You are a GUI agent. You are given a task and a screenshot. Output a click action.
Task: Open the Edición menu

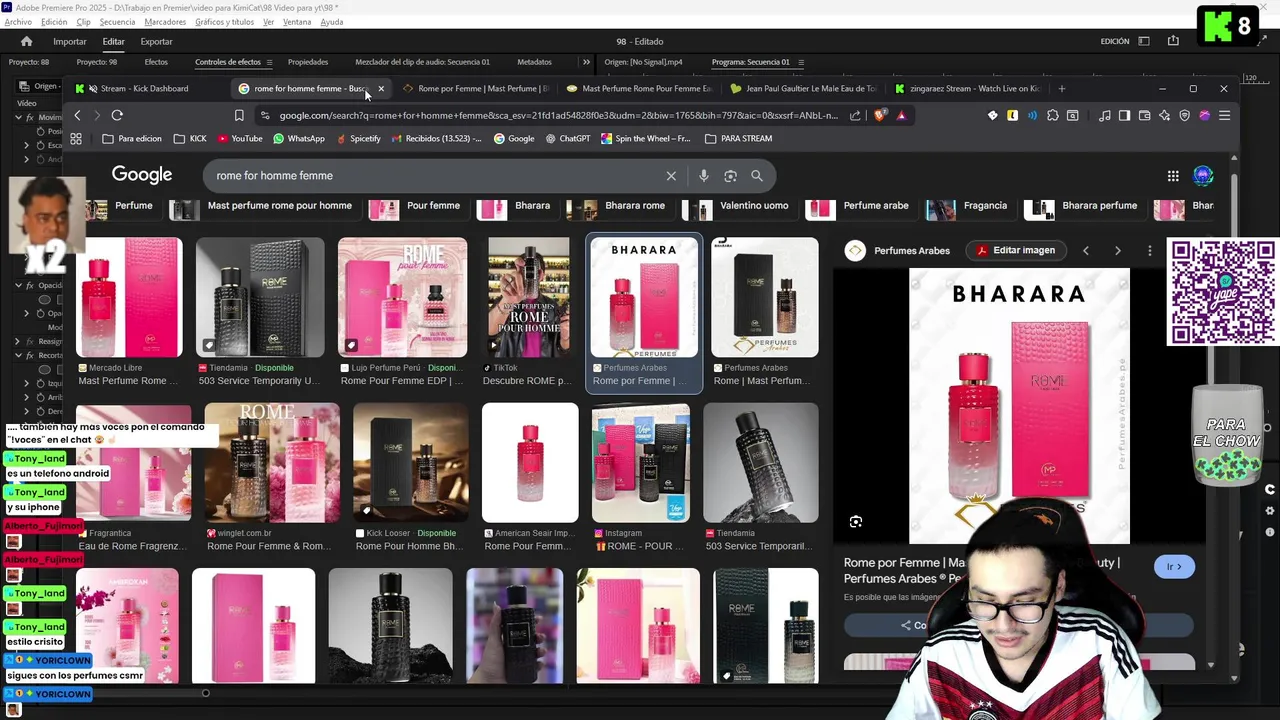tap(54, 22)
